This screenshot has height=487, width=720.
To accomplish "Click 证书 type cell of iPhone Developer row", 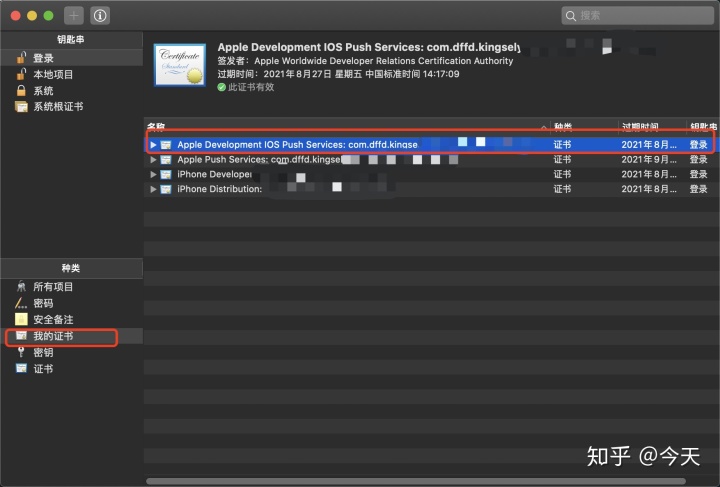I will 562,174.
